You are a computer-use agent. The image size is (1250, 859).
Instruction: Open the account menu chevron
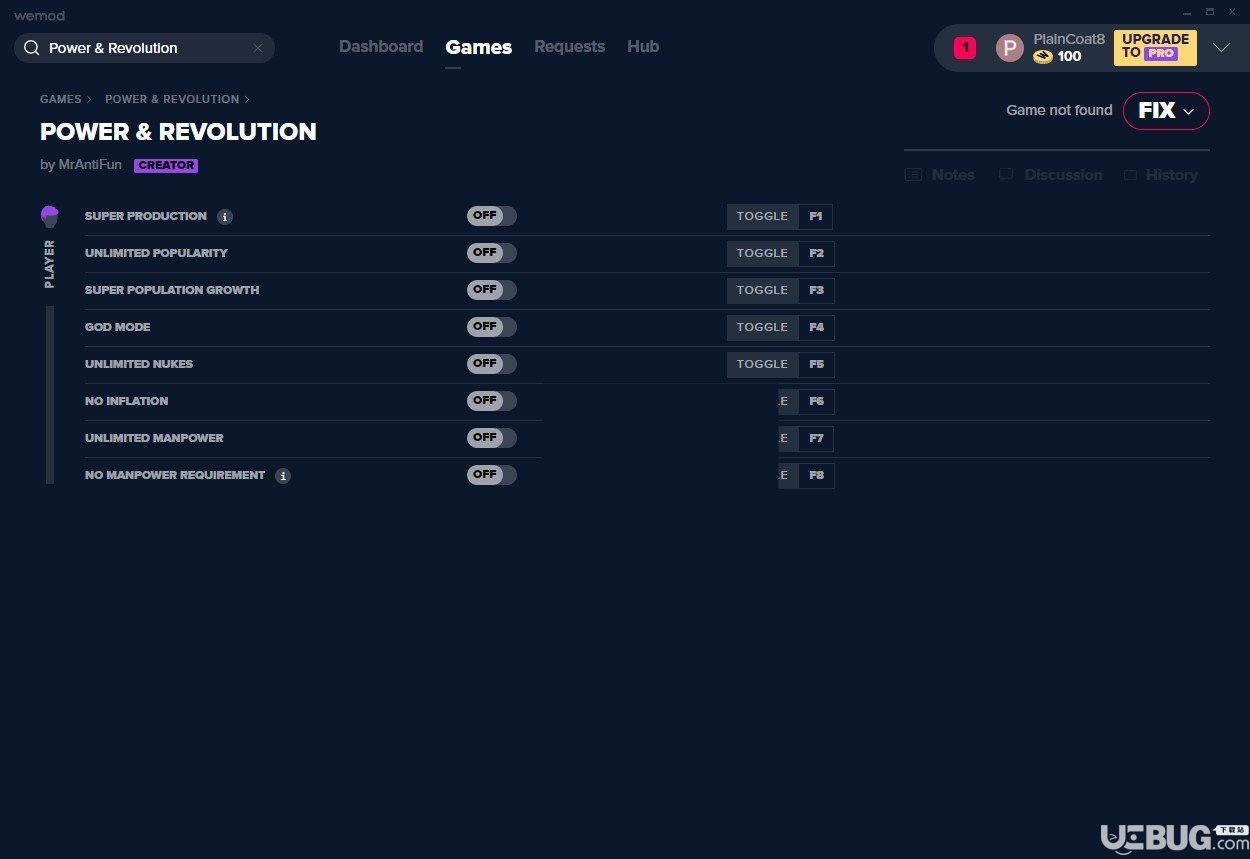pos(1221,48)
